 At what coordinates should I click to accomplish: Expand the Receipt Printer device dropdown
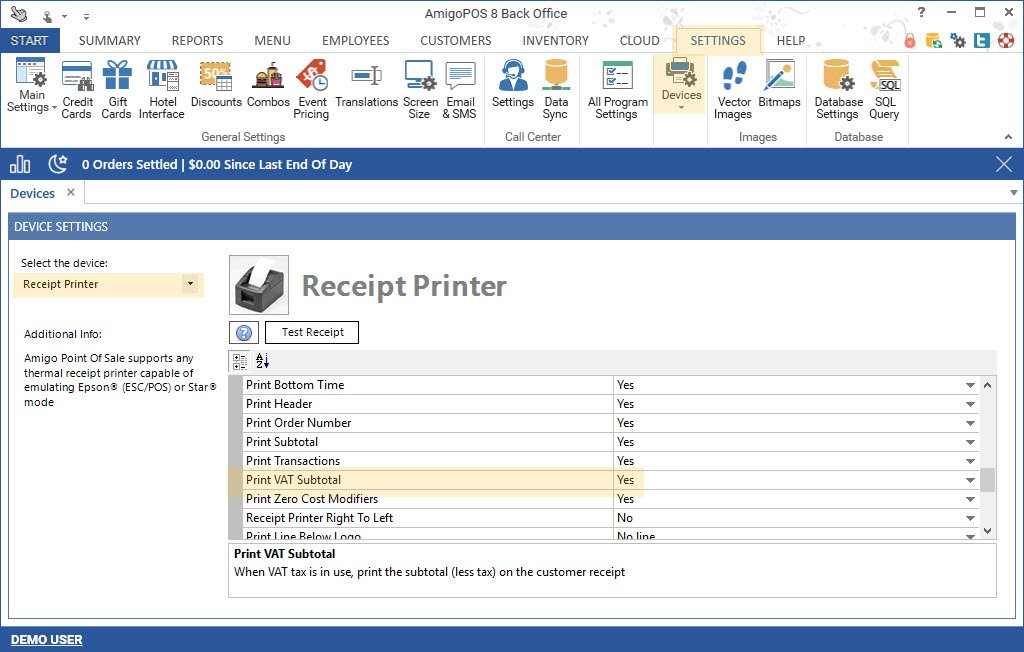click(x=190, y=284)
